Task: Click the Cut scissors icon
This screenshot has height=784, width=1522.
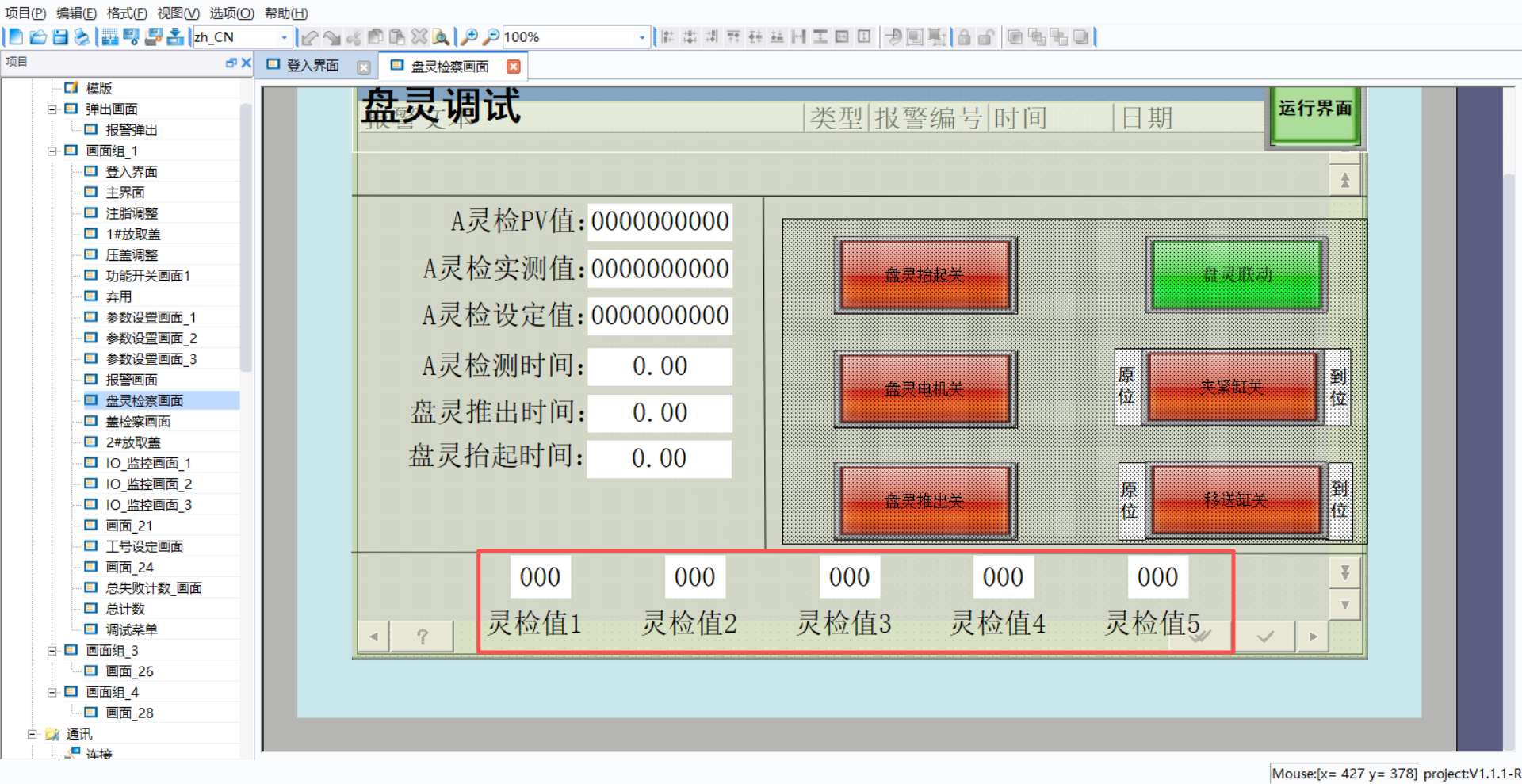Action: pos(354,36)
